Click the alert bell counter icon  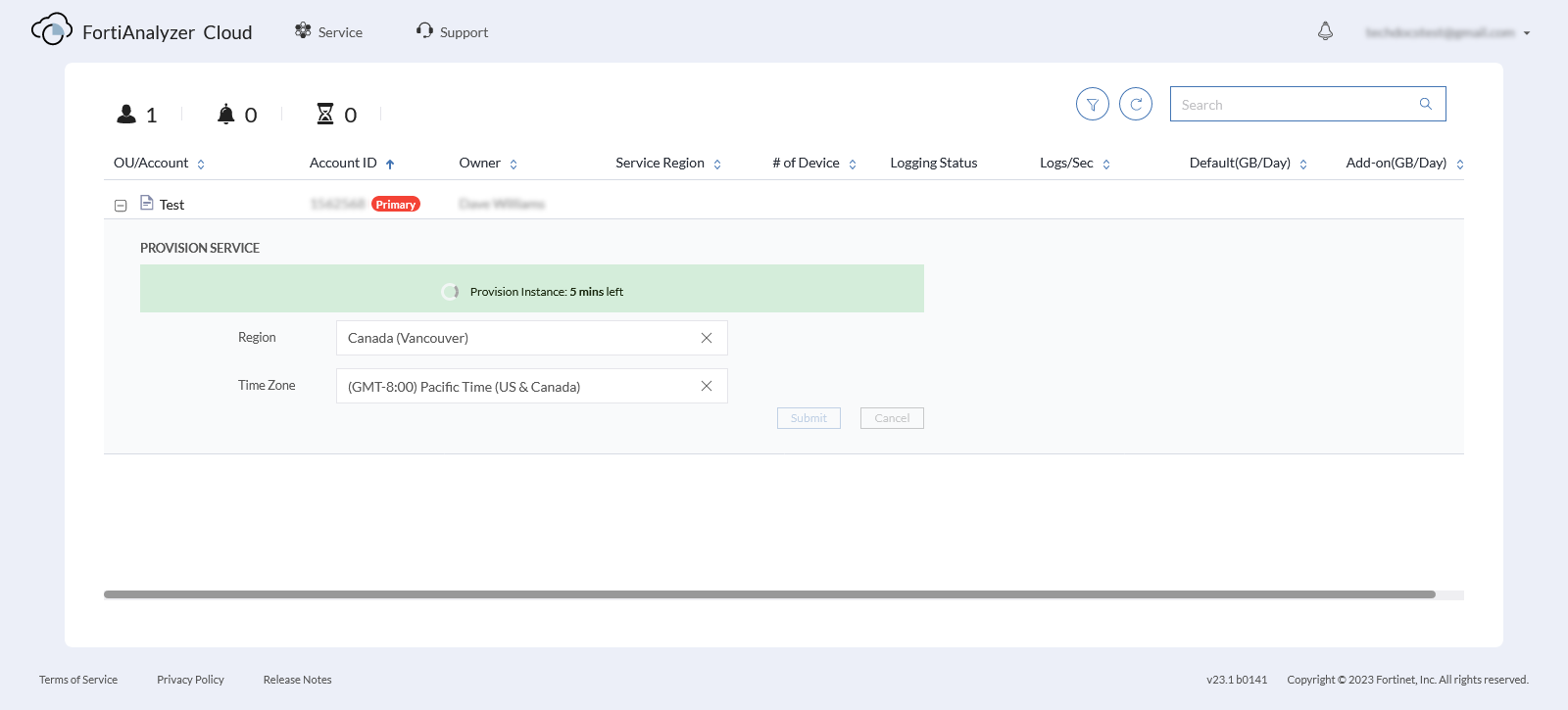point(226,115)
